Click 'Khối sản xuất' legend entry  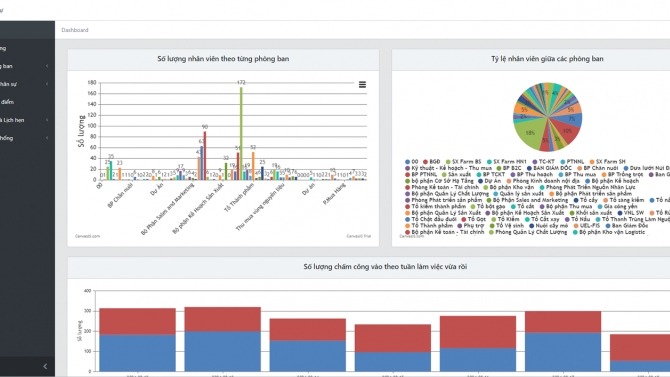pos(591,213)
